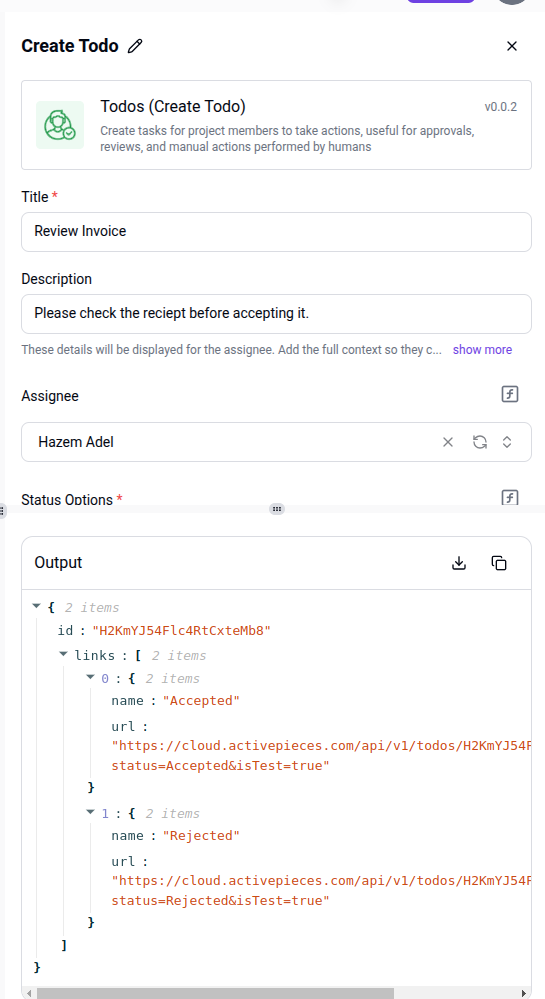Click the Description input field
This screenshot has height=999, width=545.
(x=276, y=313)
